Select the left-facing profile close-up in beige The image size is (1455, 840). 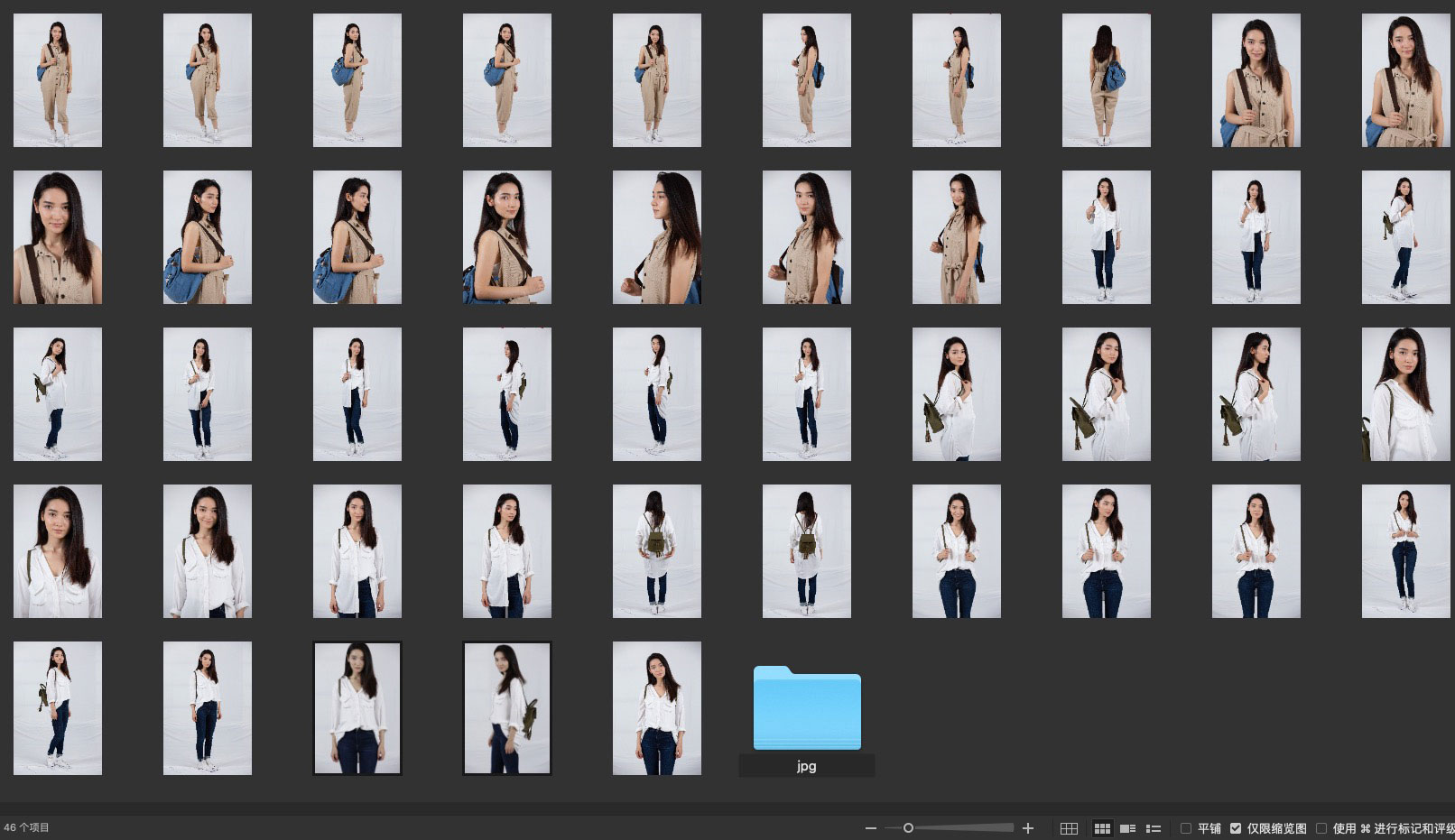(x=656, y=237)
